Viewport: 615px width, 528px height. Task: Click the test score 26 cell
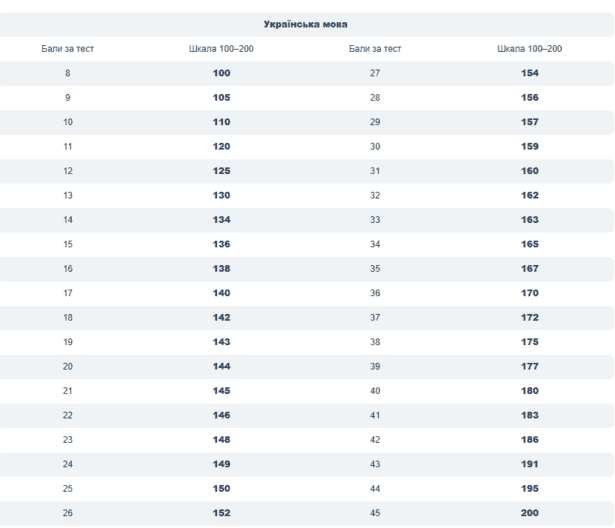coord(68,513)
